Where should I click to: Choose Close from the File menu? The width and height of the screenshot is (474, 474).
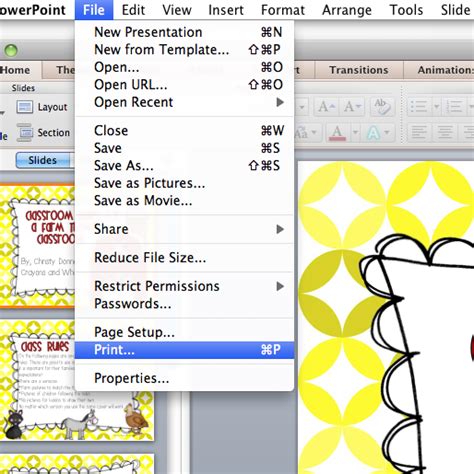pos(184,130)
